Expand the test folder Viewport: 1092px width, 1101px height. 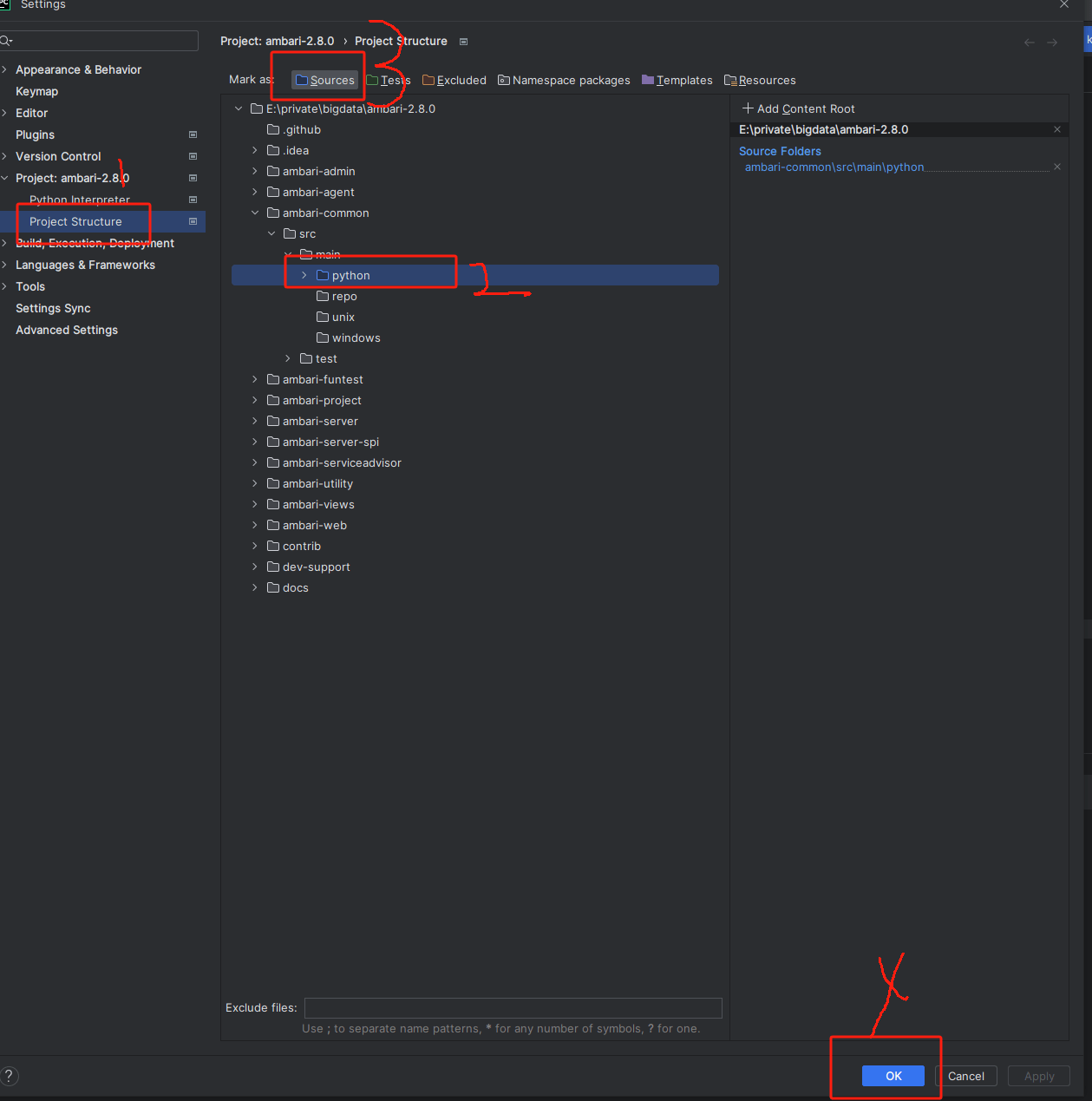288,358
